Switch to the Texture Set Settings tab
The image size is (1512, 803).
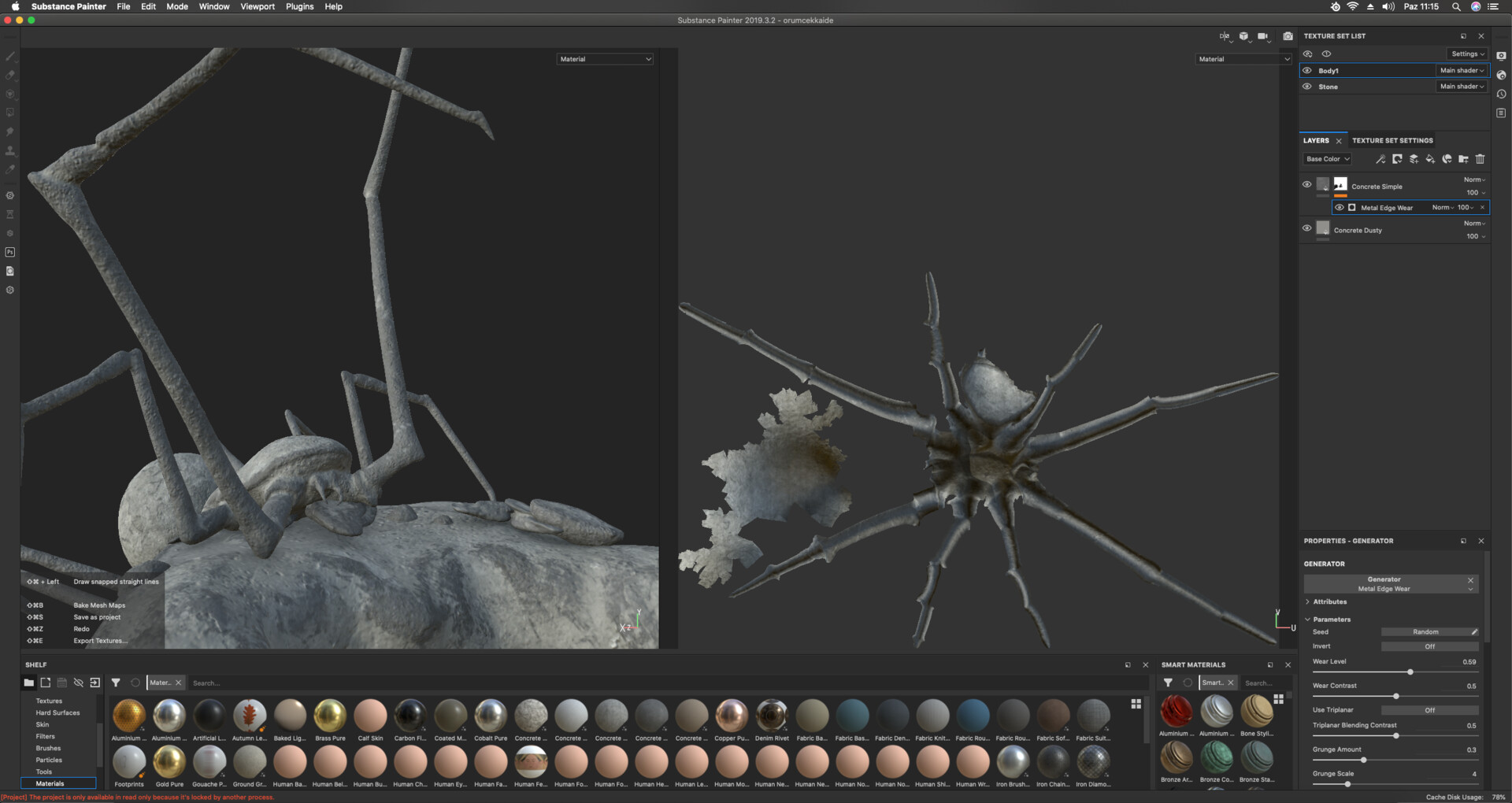pos(1392,141)
